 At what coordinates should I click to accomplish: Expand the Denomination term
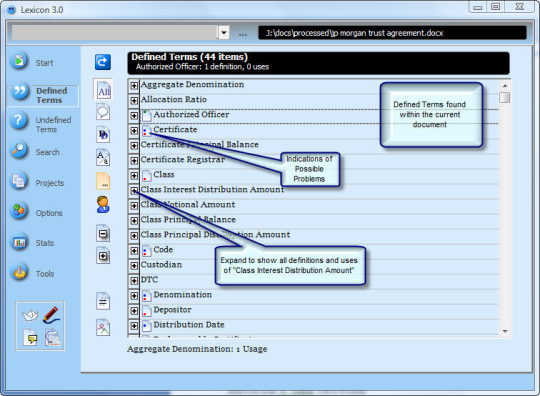tap(134, 296)
